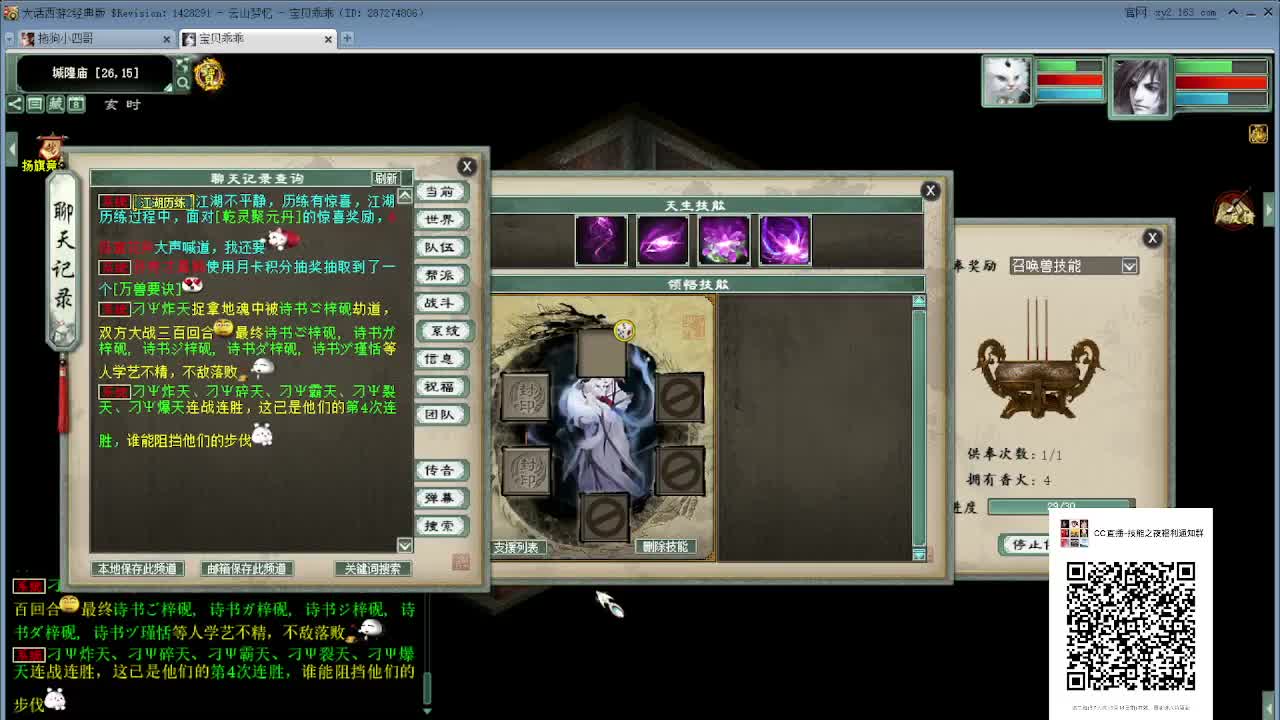Click the 支援列表 button

(x=517, y=547)
